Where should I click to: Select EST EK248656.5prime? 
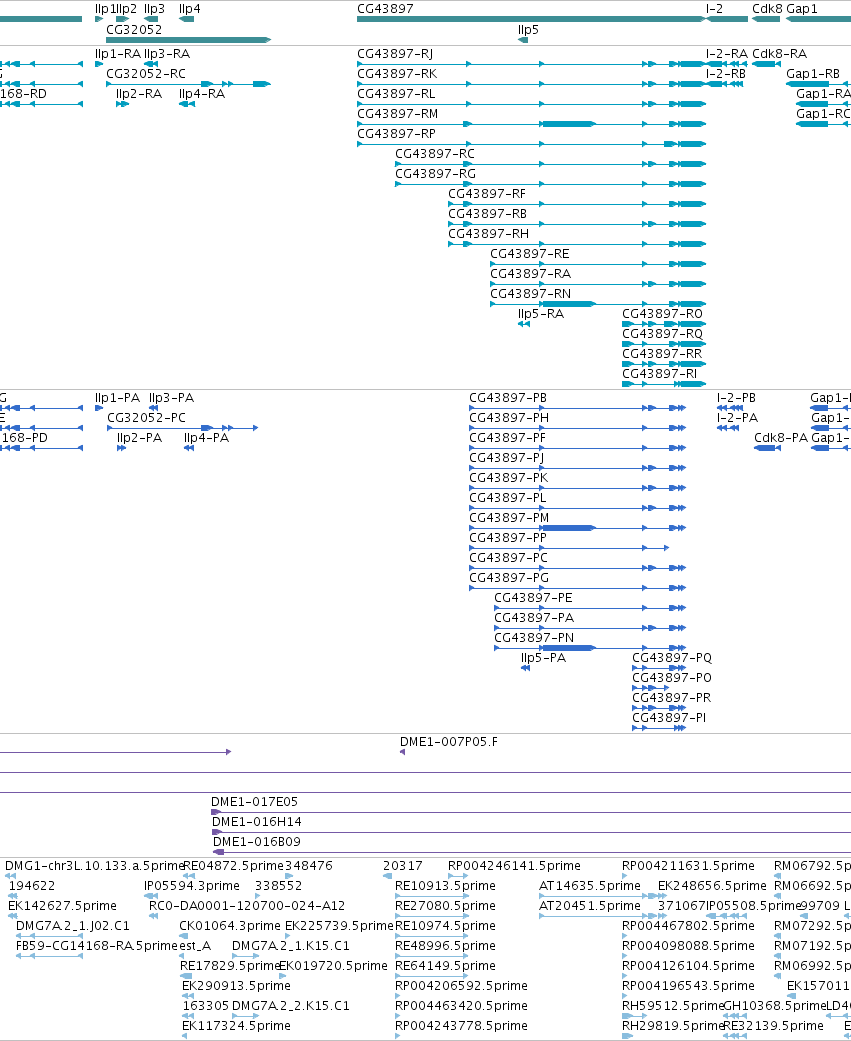712,886
